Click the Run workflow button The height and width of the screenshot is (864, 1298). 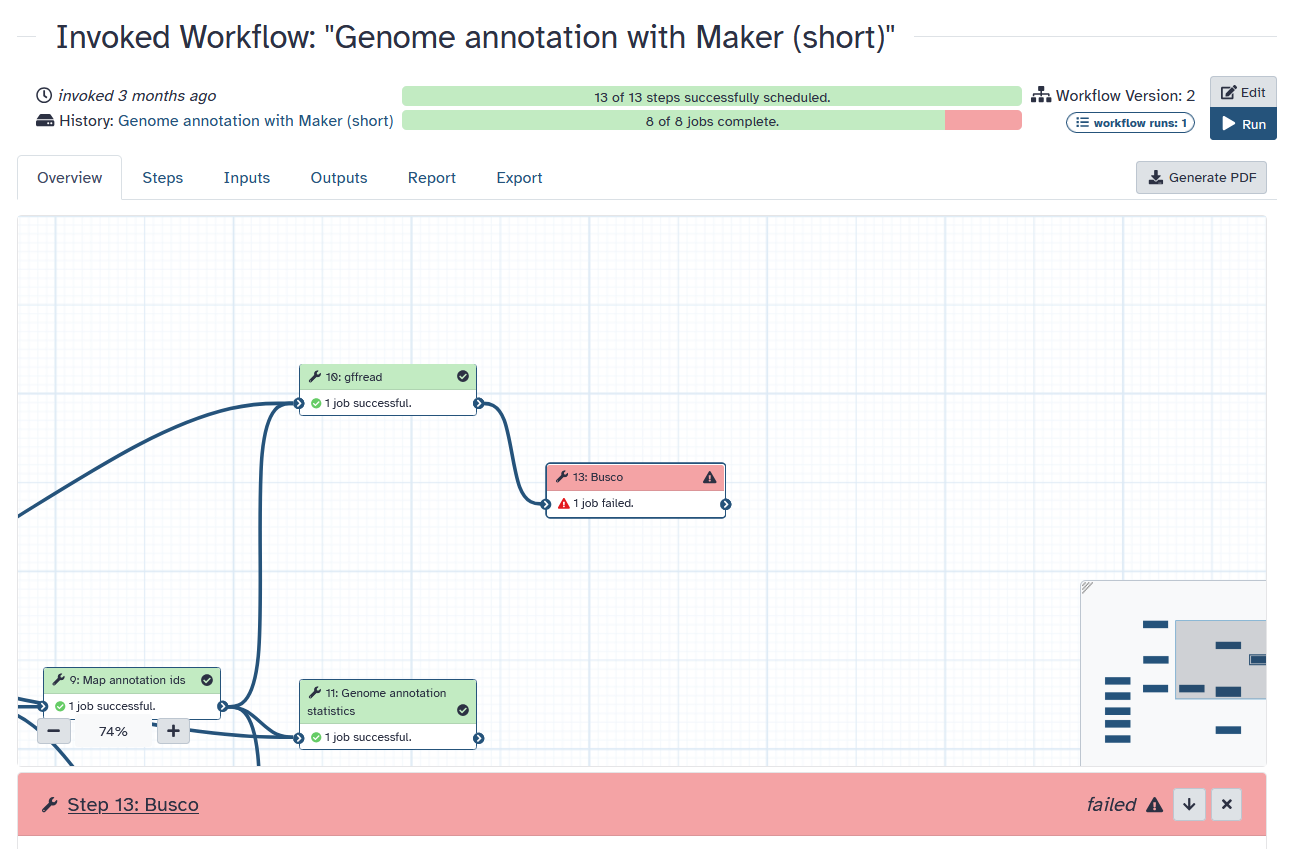[1243, 124]
